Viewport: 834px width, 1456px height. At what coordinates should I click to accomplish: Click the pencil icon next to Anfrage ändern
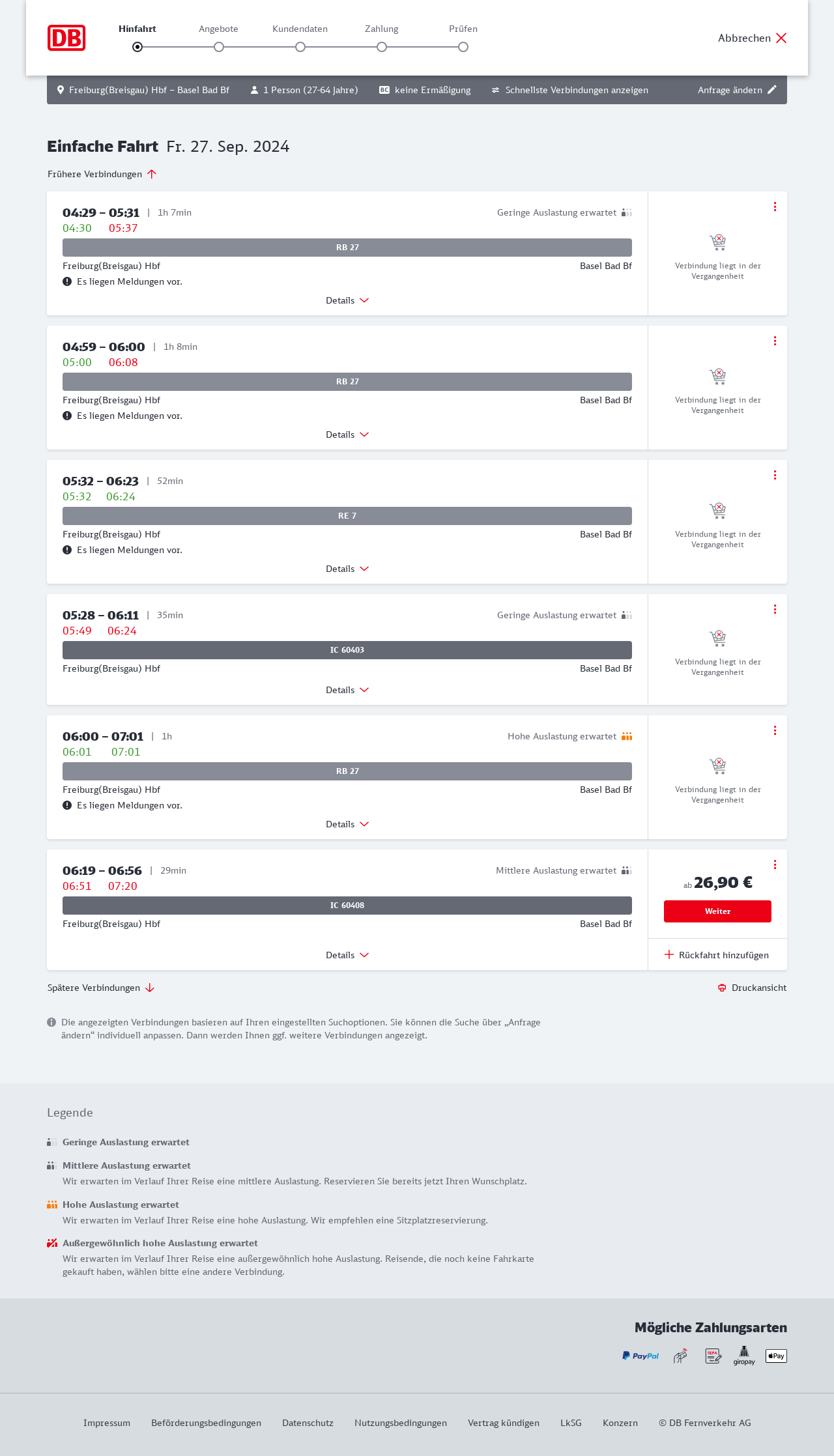point(772,90)
